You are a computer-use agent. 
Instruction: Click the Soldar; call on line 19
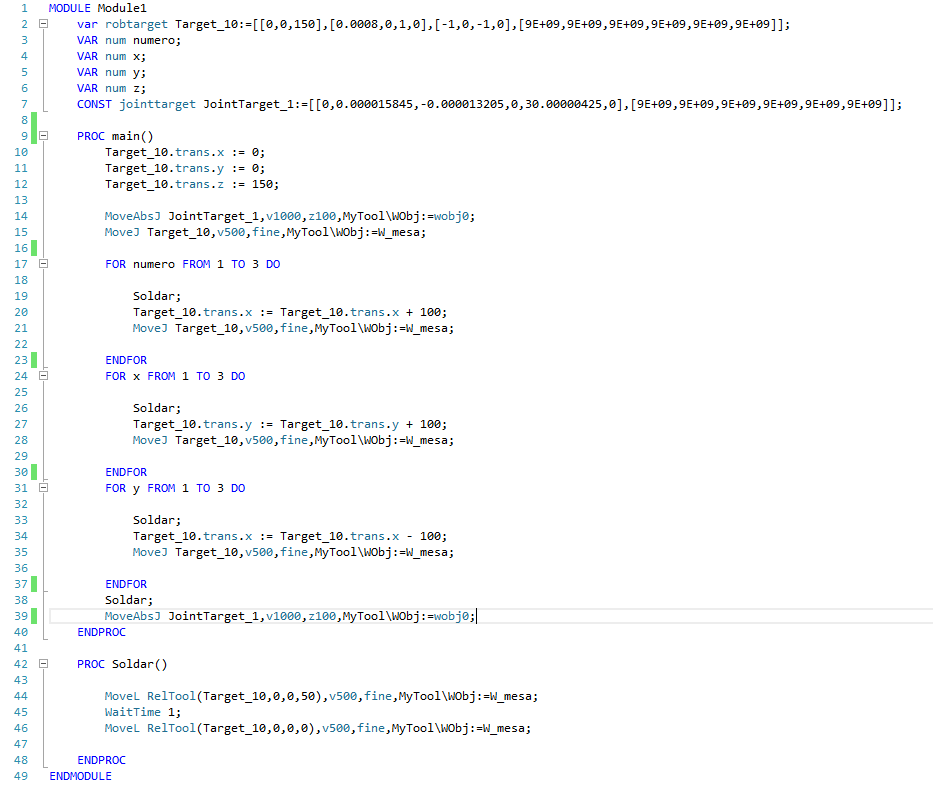156,296
